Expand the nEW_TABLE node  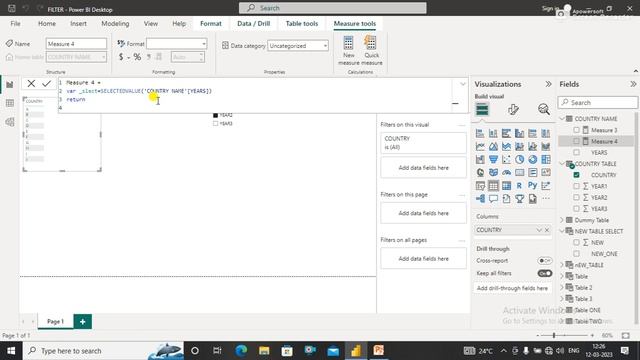(562, 265)
